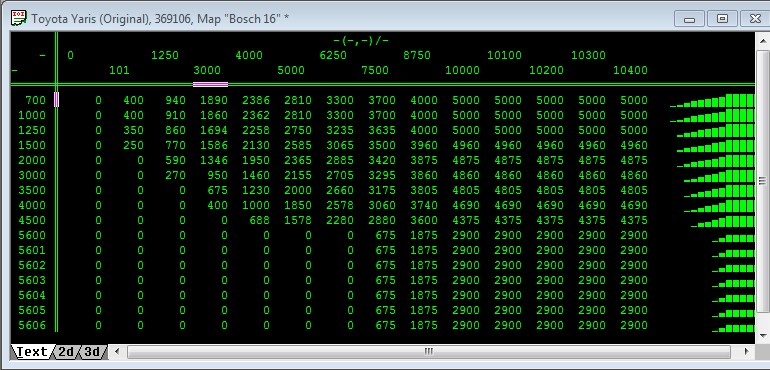Click the bar graph preview for row 5606

coord(733,327)
